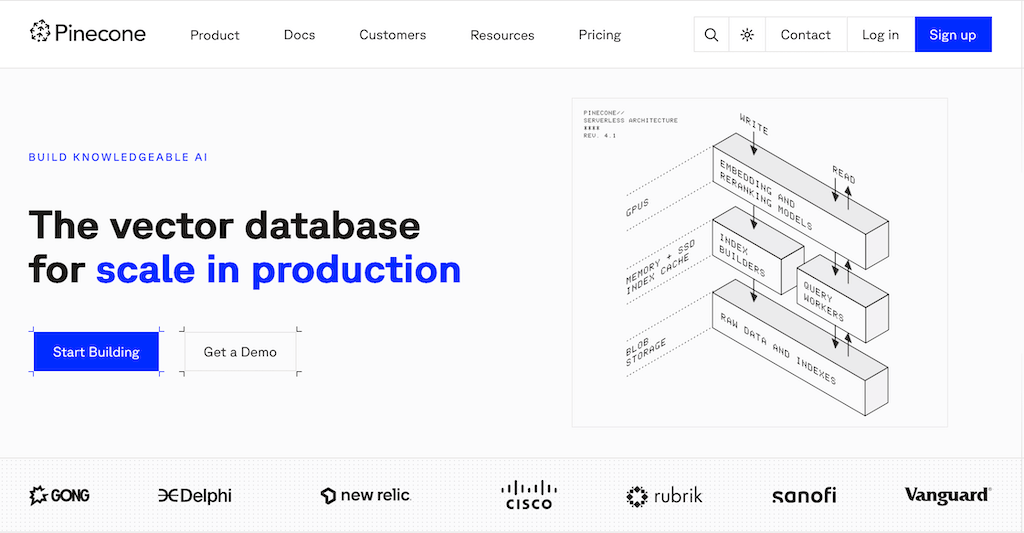Click the Cisco logo

click(x=529, y=495)
